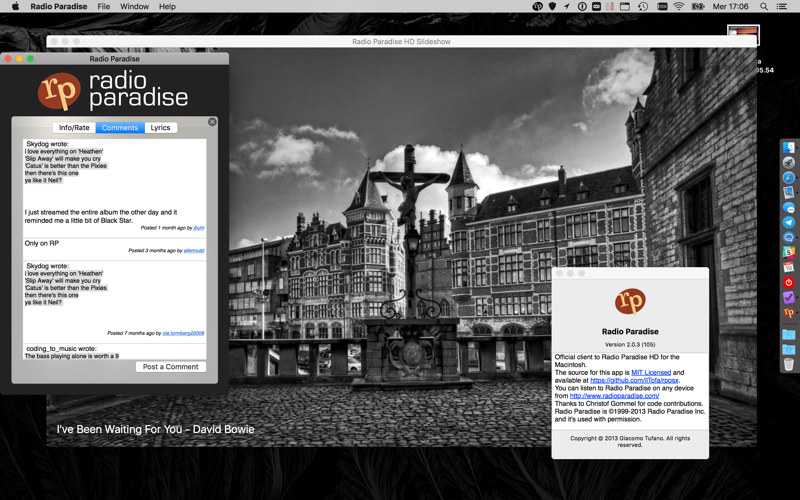Click the menu bar clock Mer 17:06
The width and height of the screenshot is (800, 500).
click(x=731, y=6)
